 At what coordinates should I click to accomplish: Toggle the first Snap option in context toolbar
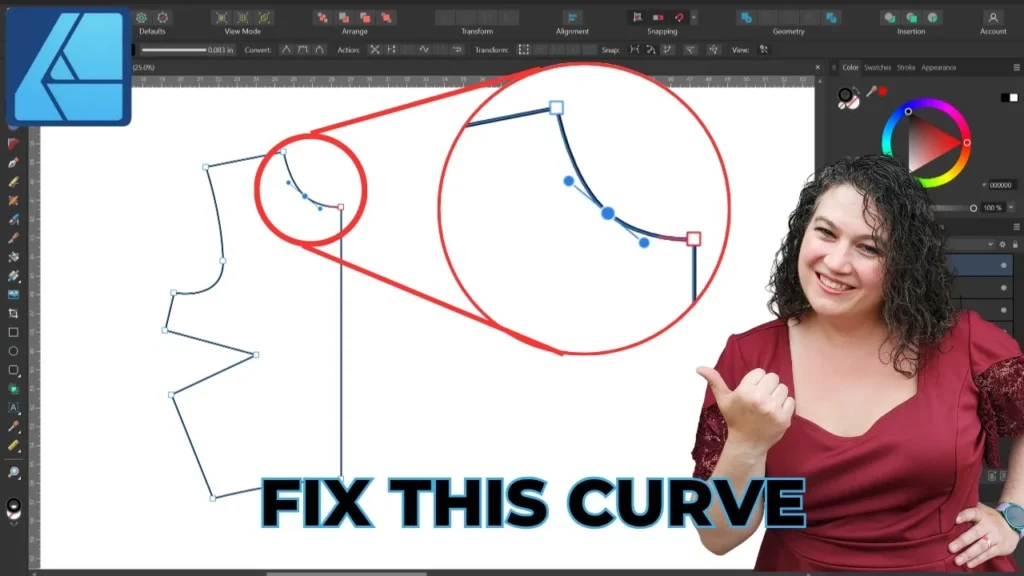[634, 50]
